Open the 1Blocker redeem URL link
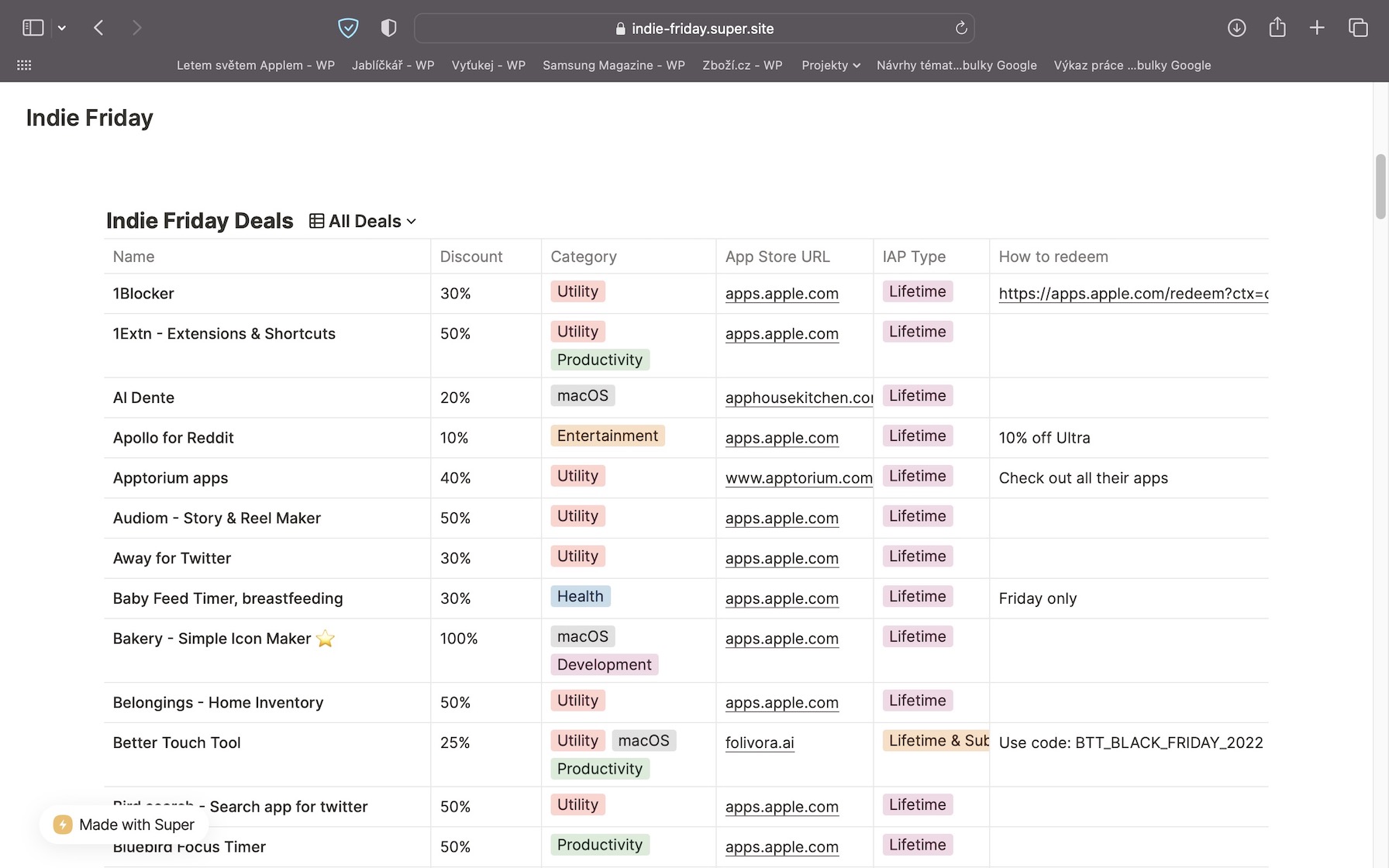Screen dimensions: 1389x868 [1132, 294]
